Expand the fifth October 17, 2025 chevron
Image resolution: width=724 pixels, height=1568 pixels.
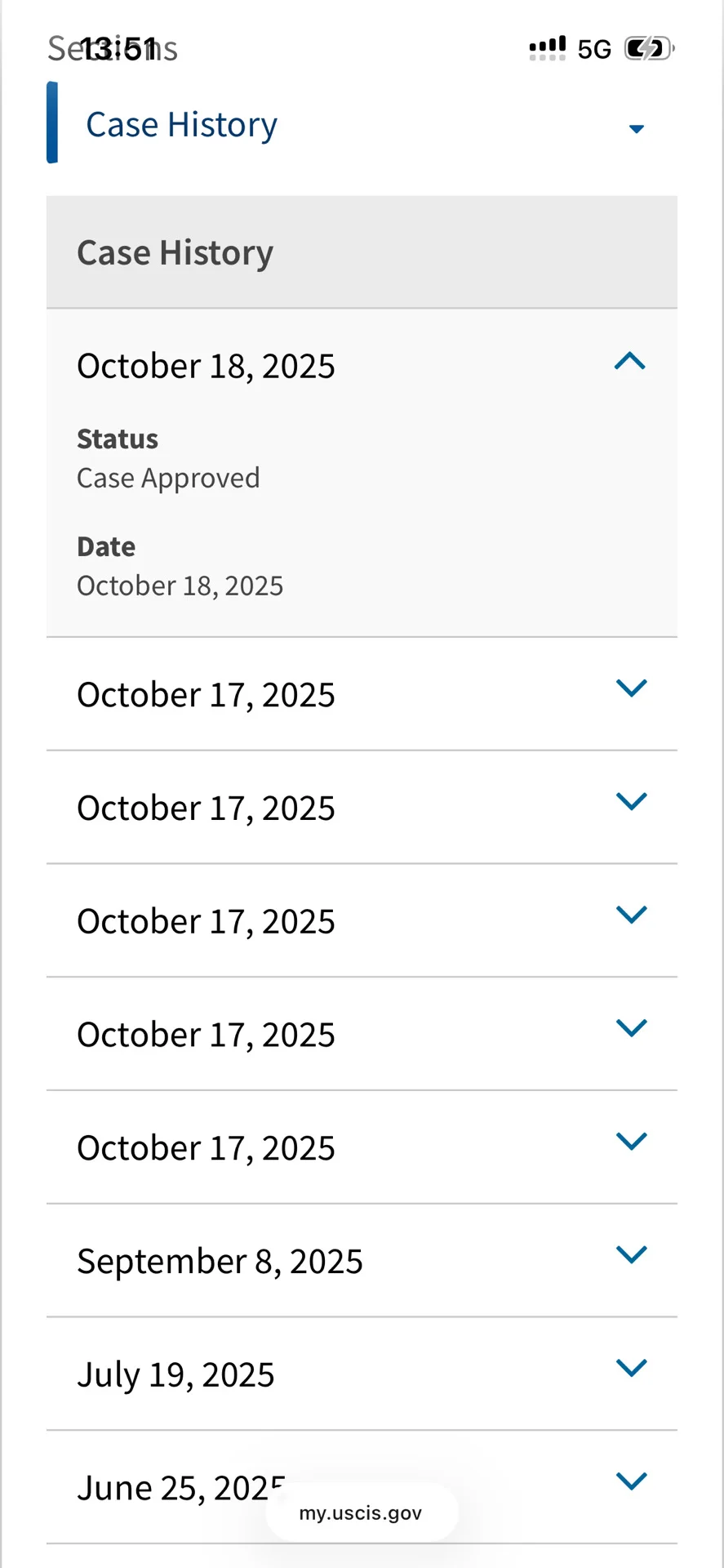click(x=632, y=1141)
